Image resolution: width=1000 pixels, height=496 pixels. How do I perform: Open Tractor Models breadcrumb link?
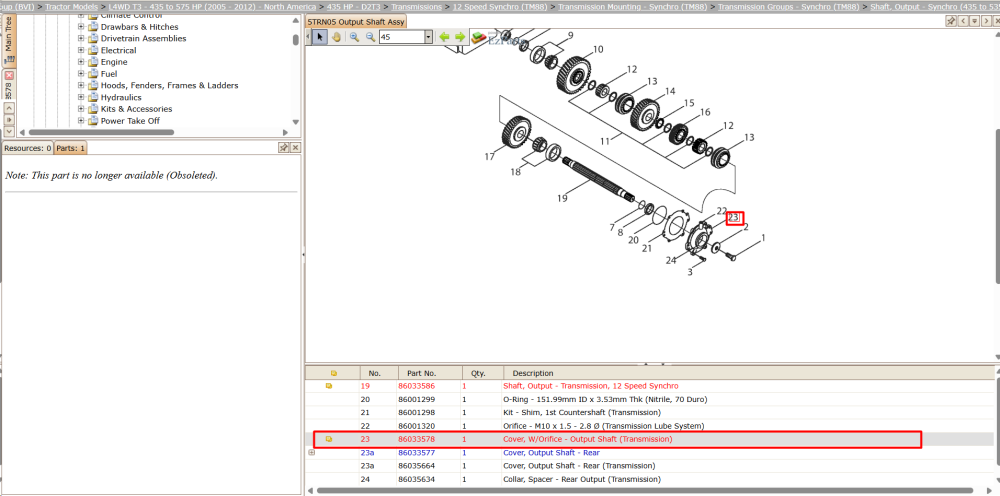pyautogui.click(x=71, y=6)
